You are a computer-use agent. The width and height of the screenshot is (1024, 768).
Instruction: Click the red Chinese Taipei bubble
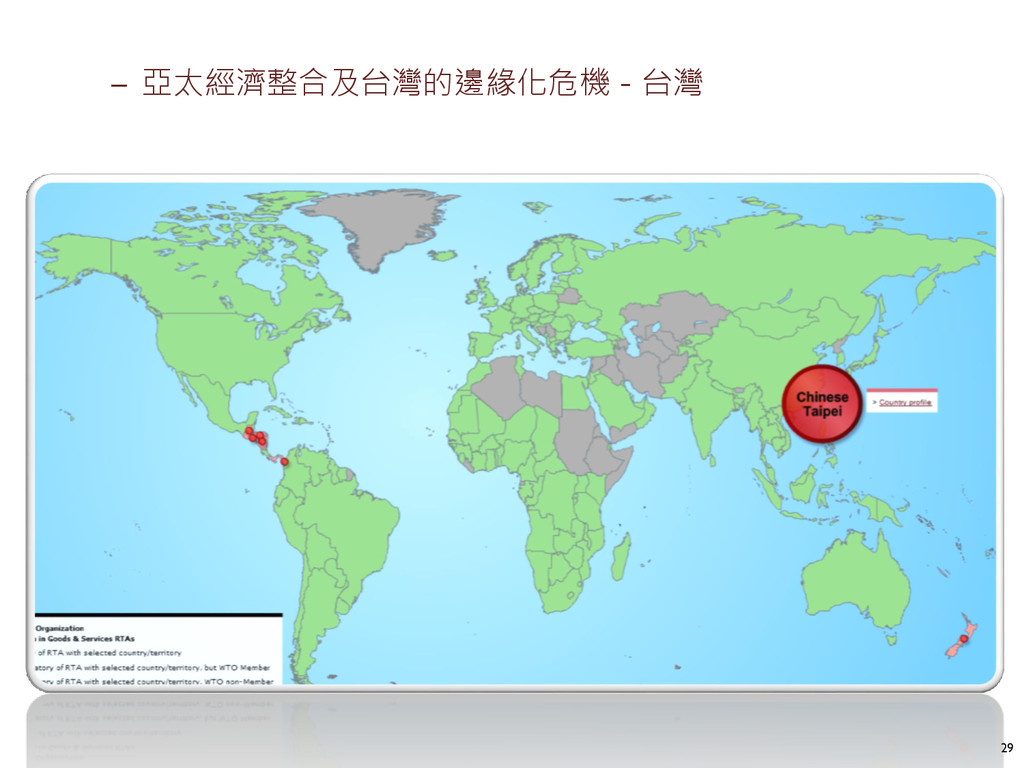pos(822,404)
